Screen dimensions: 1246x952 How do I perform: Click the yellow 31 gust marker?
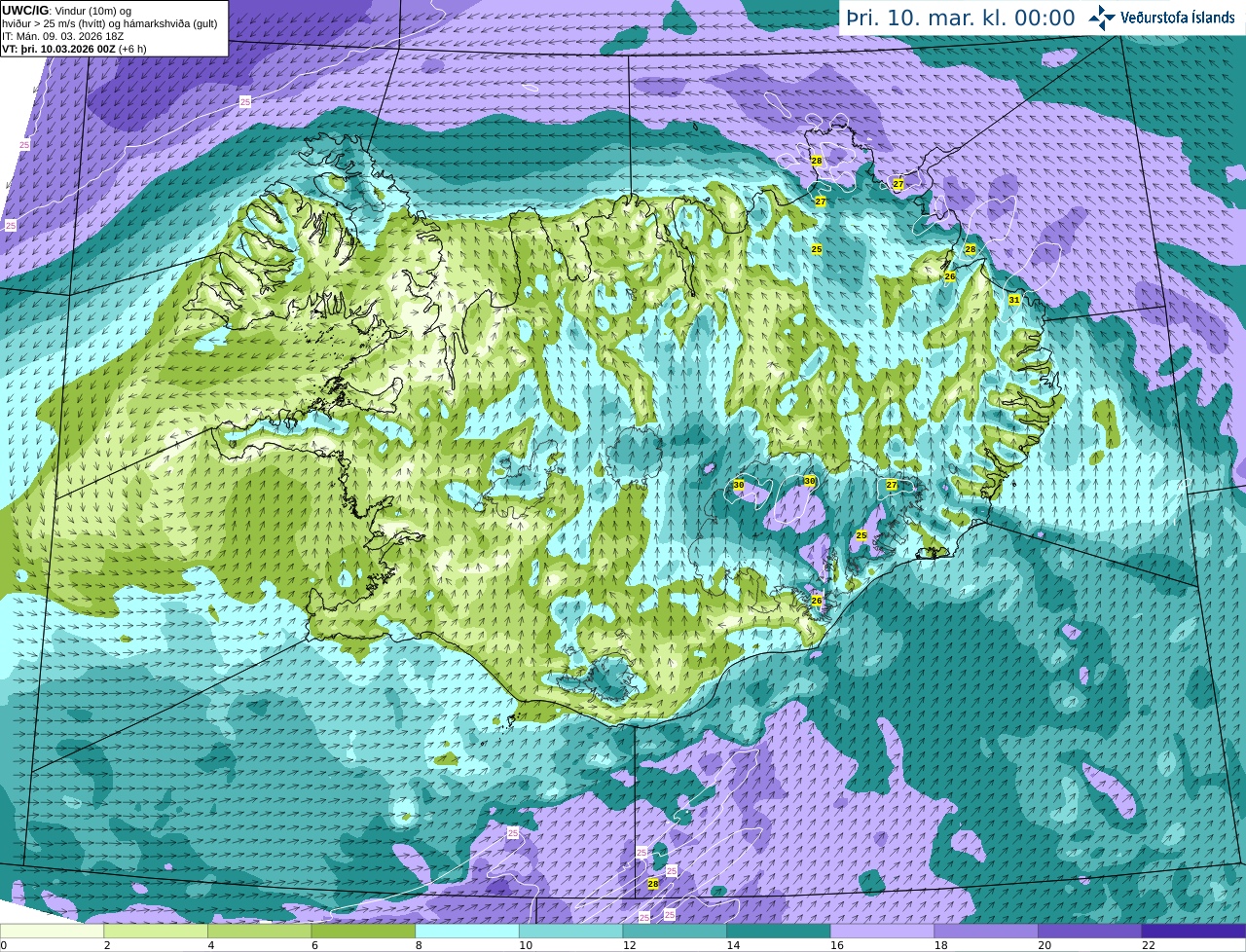[1014, 300]
